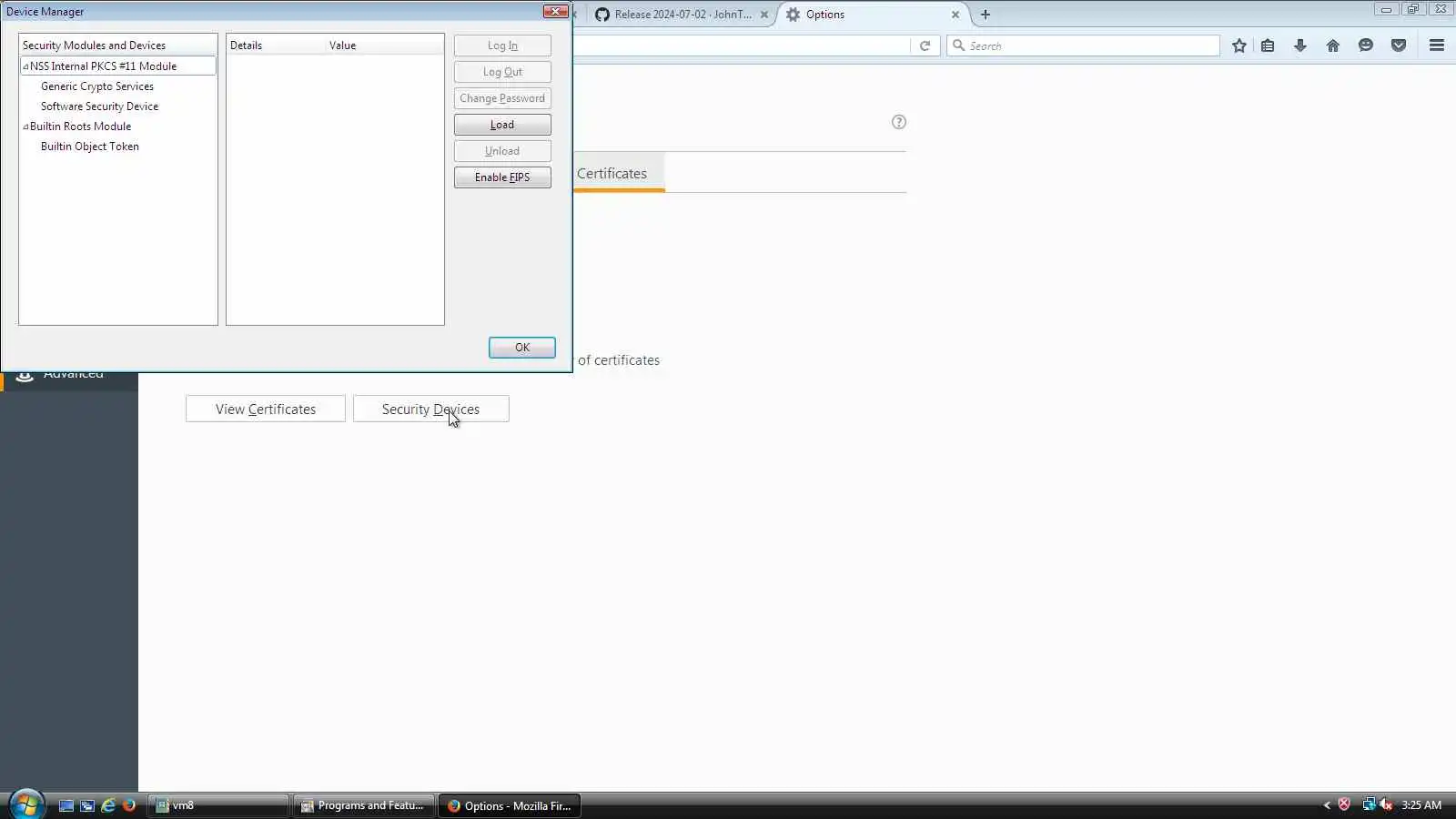Click red security alert tray icon
Screen dimensions: 1456x819
pyautogui.click(x=1344, y=804)
